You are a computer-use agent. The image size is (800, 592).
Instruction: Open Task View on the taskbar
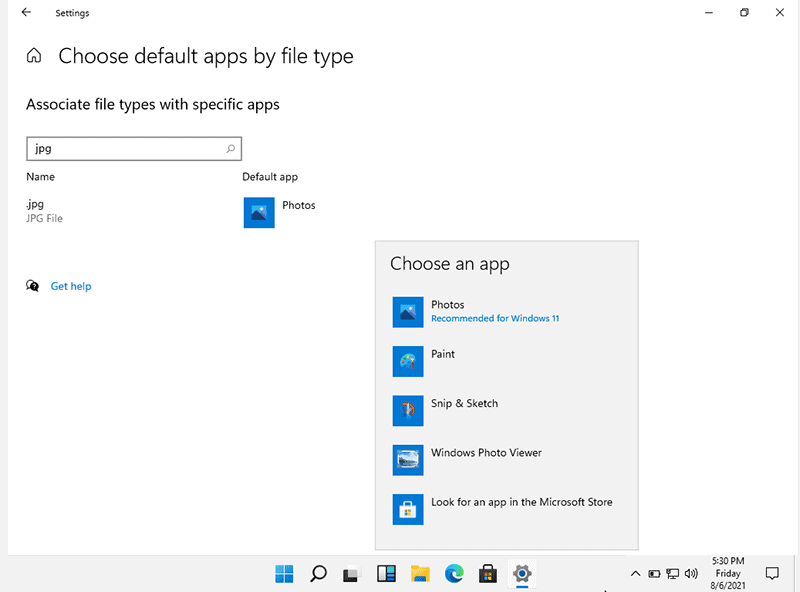pos(352,574)
